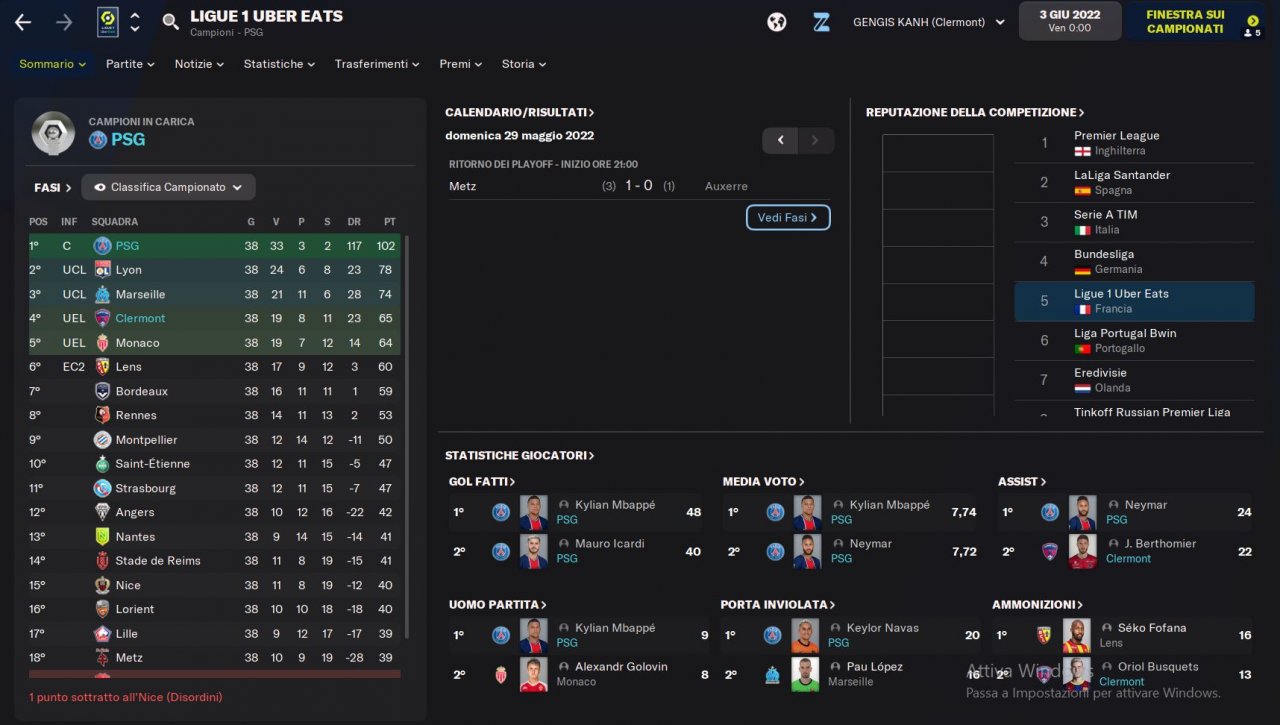
Task: Open the Partite menu
Action: [130, 64]
